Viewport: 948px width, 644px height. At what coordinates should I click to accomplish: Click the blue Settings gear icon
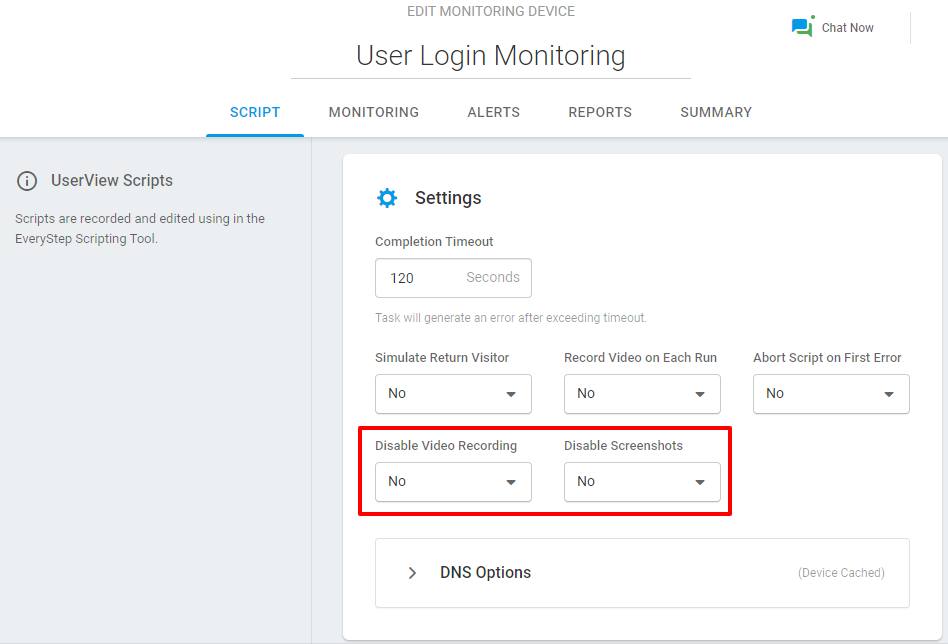[387, 198]
